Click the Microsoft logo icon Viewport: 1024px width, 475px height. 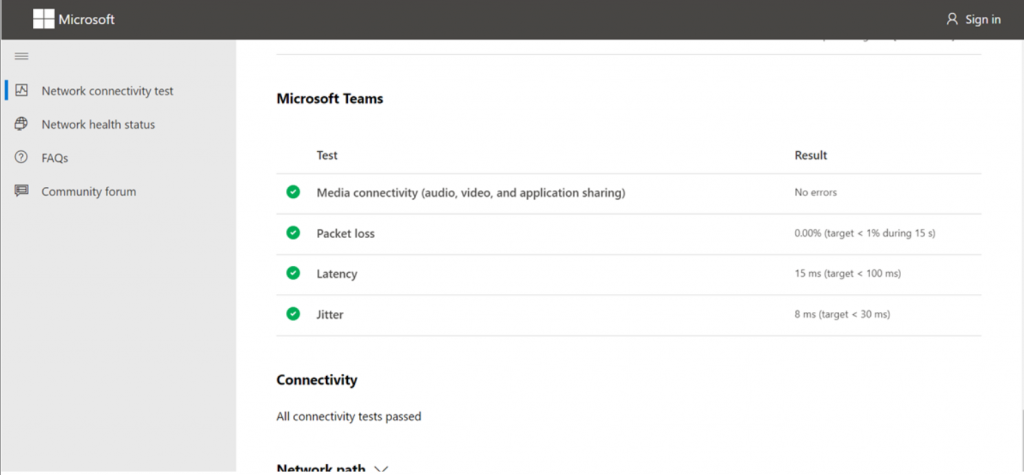tap(43, 19)
